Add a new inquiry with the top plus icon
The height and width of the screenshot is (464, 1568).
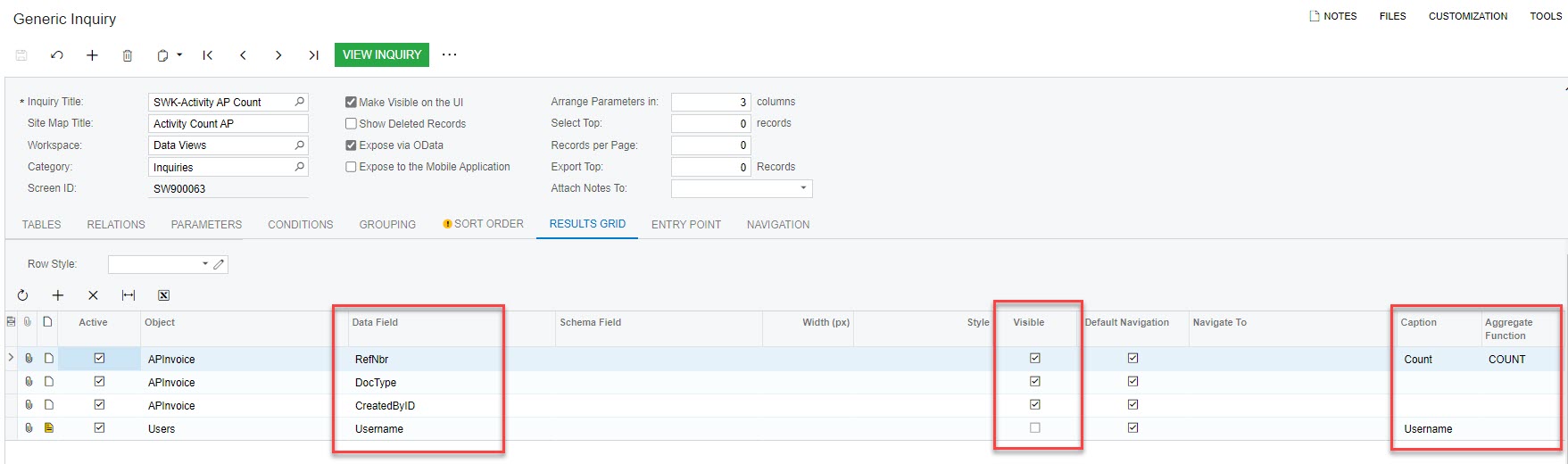coord(92,55)
